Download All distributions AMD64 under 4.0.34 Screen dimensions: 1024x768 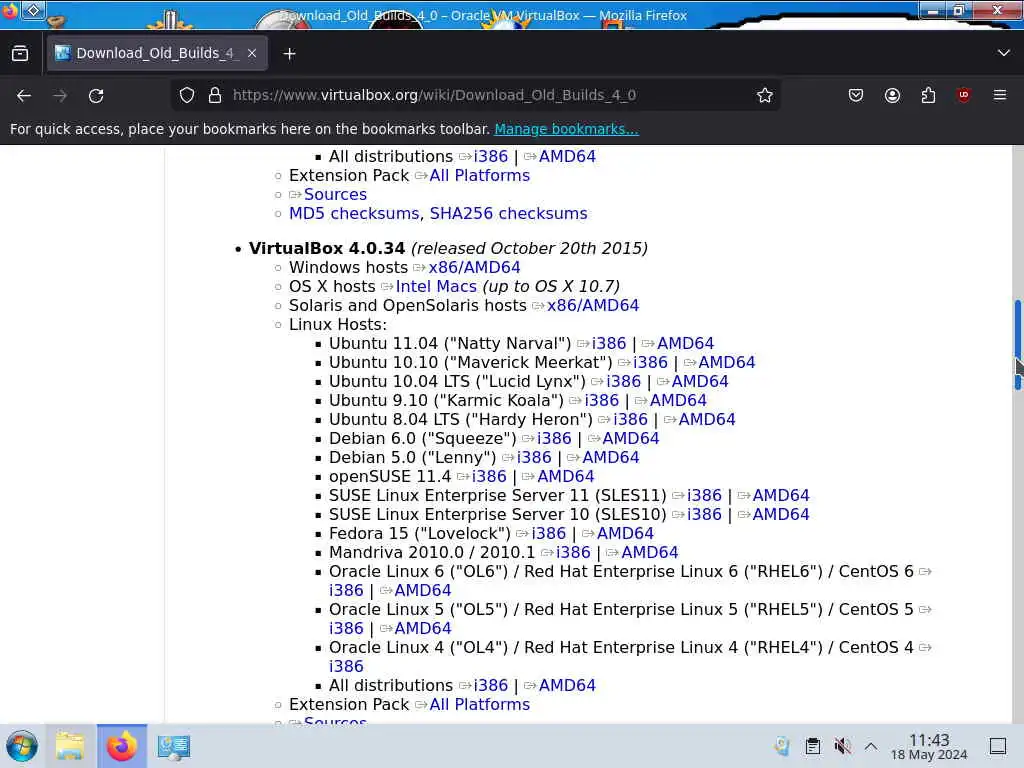568,686
